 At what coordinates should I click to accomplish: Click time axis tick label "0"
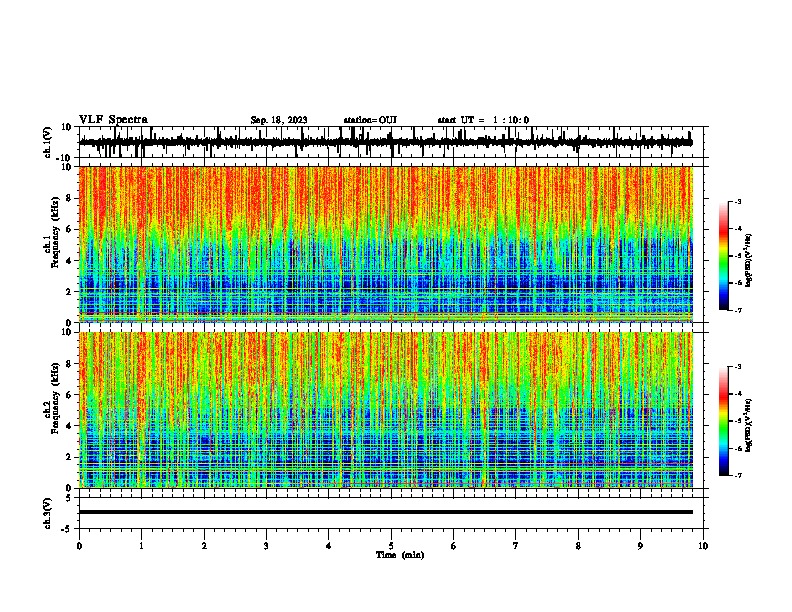click(x=79, y=546)
